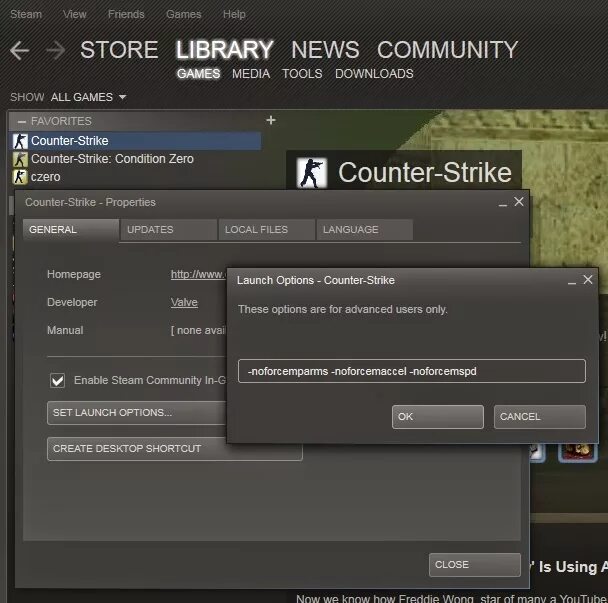Switch to the Language tab

coord(364,230)
